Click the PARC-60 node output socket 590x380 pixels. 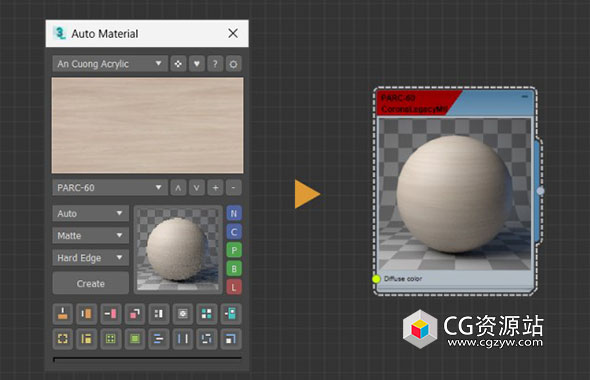pos(540,191)
